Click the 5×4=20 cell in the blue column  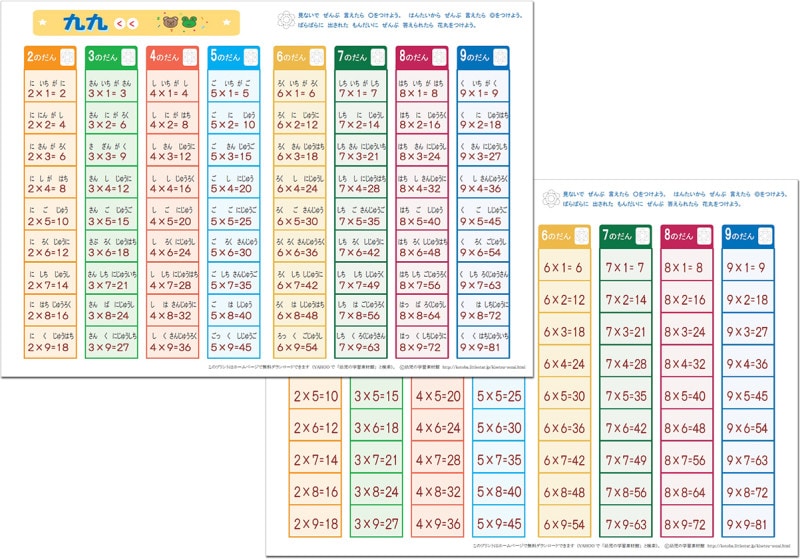coord(234,182)
